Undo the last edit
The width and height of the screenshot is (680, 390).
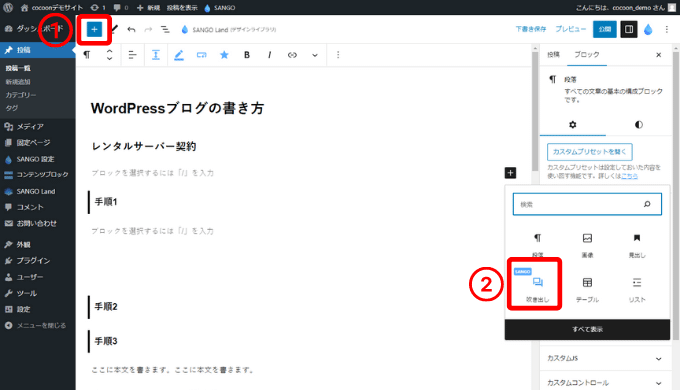tap(131, 29)
